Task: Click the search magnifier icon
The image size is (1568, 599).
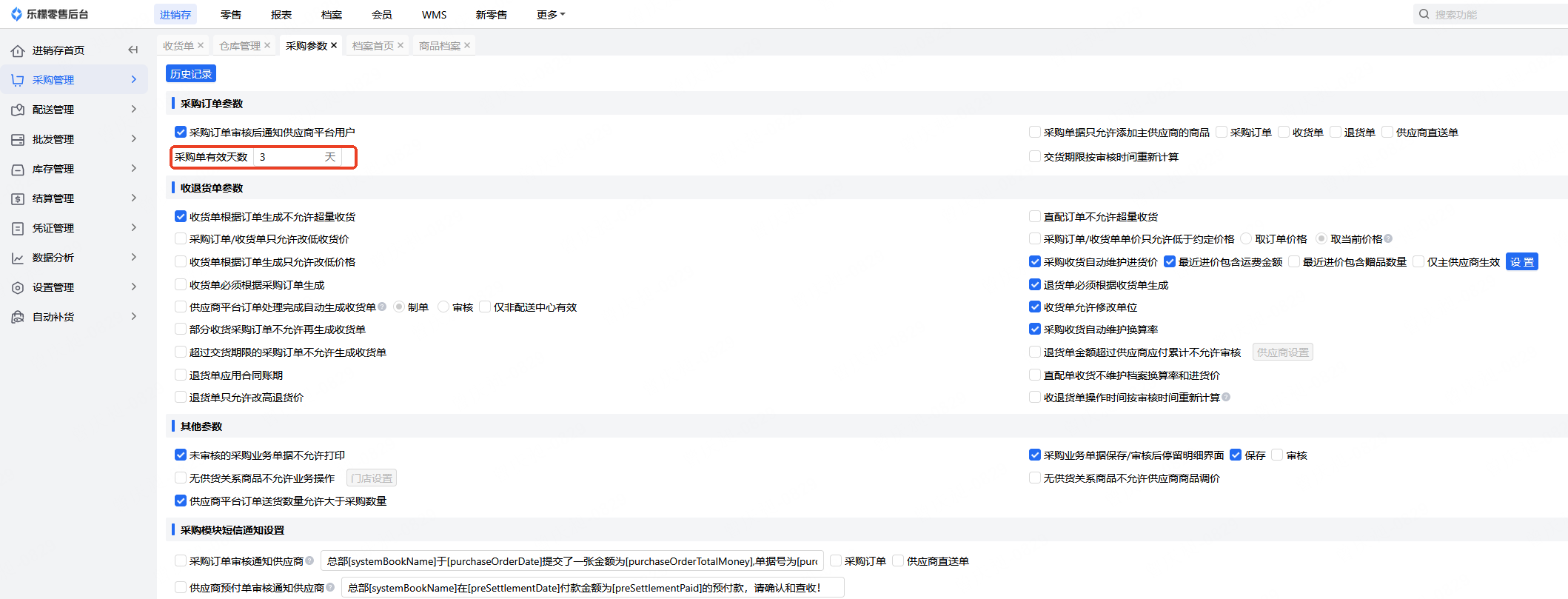Action: click(1424, 14)
